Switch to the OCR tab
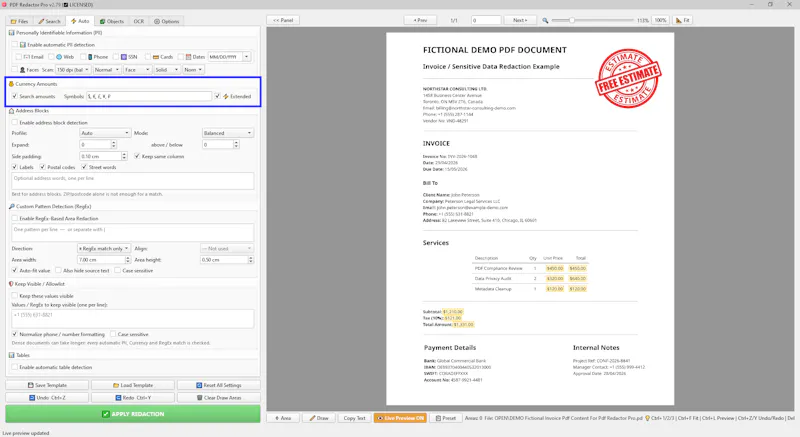The height and width of the screenshot is (437, 800). [139, 21]
